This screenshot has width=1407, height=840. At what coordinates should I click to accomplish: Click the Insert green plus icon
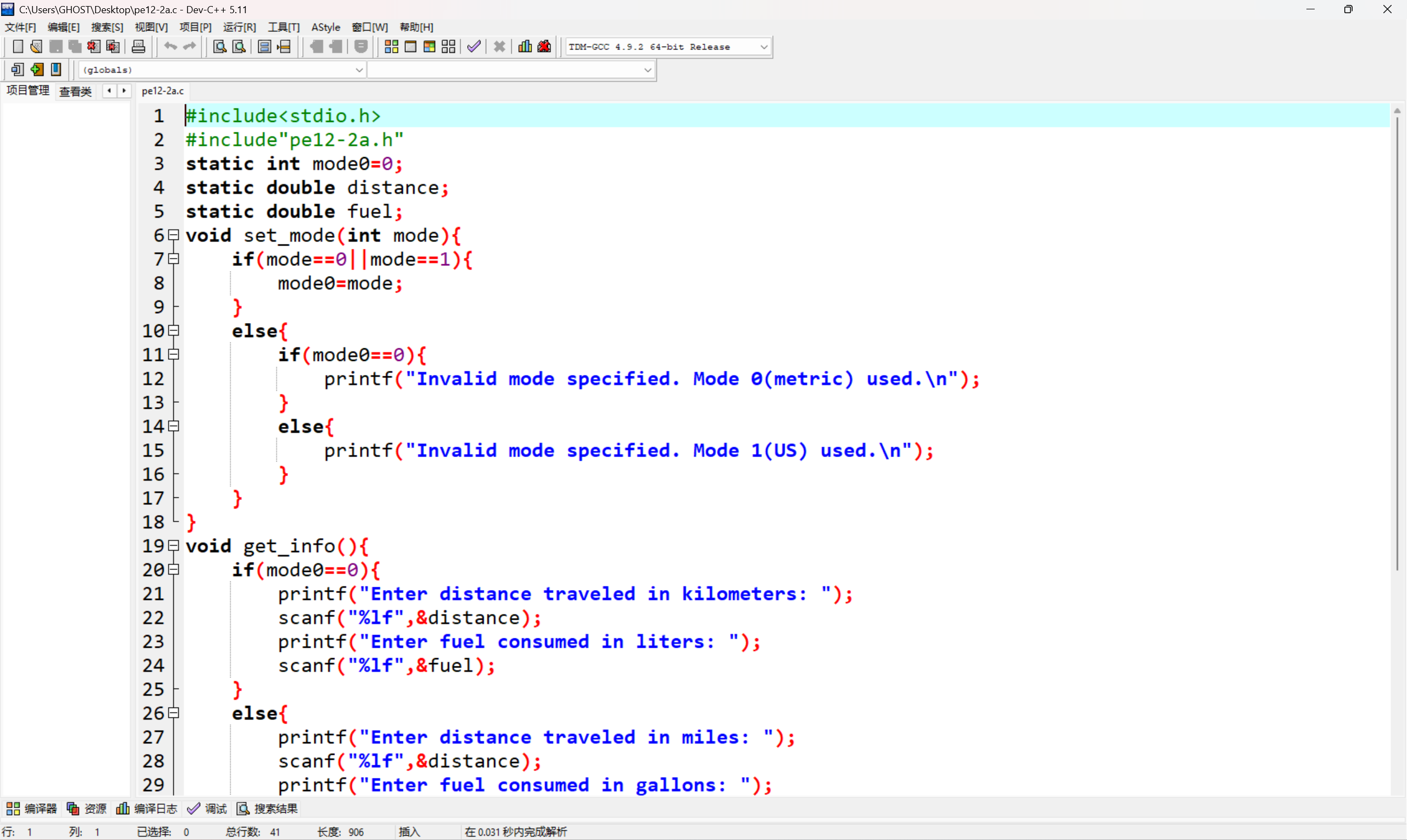point(37,70)
